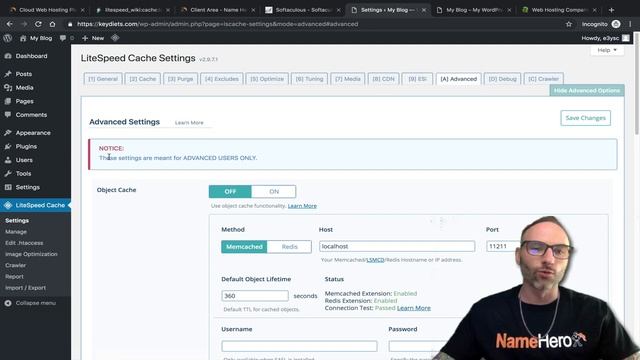Click Learn More after Connection Test

(413, 308)
